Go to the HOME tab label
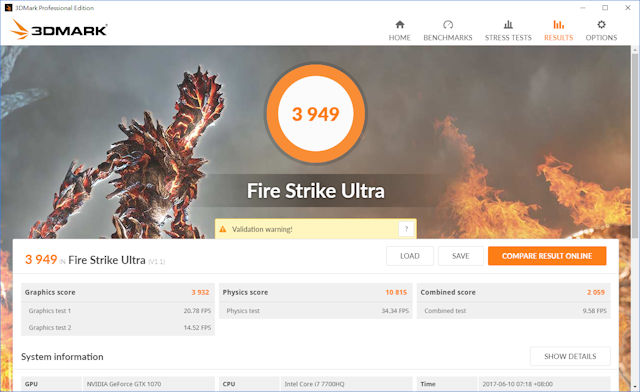The width and height of the screenshot is (640, 392). pos(400,38)
